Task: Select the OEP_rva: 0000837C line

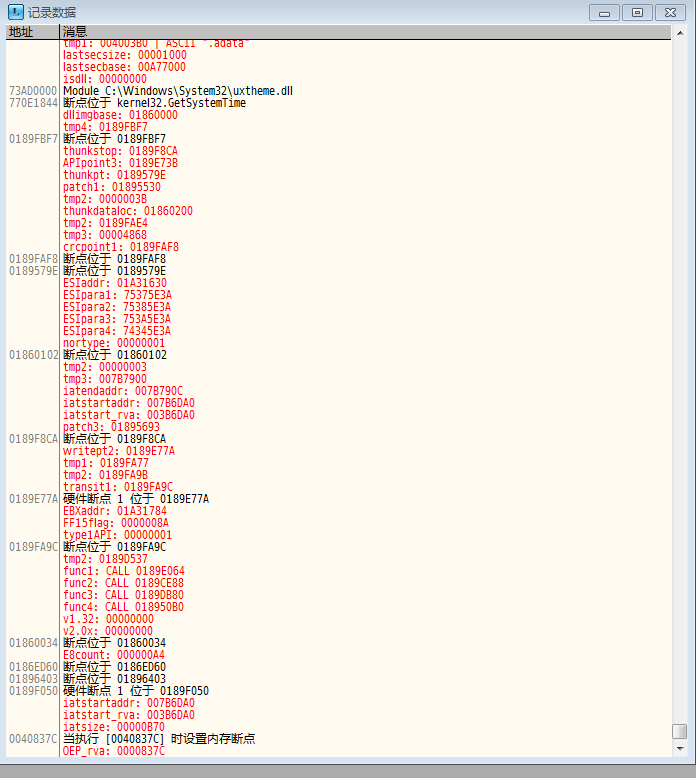Action: pos(114,751)
